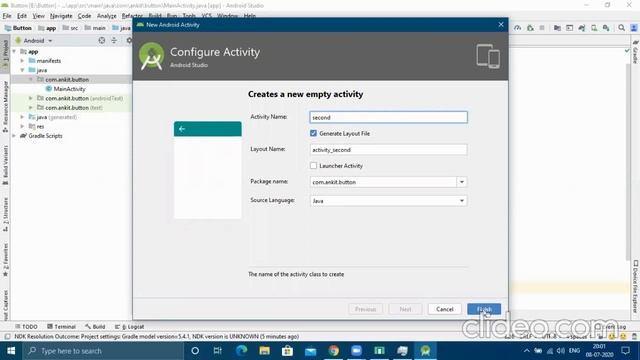
Task: Open the SDK Manager icon
Action: point(606,28)
